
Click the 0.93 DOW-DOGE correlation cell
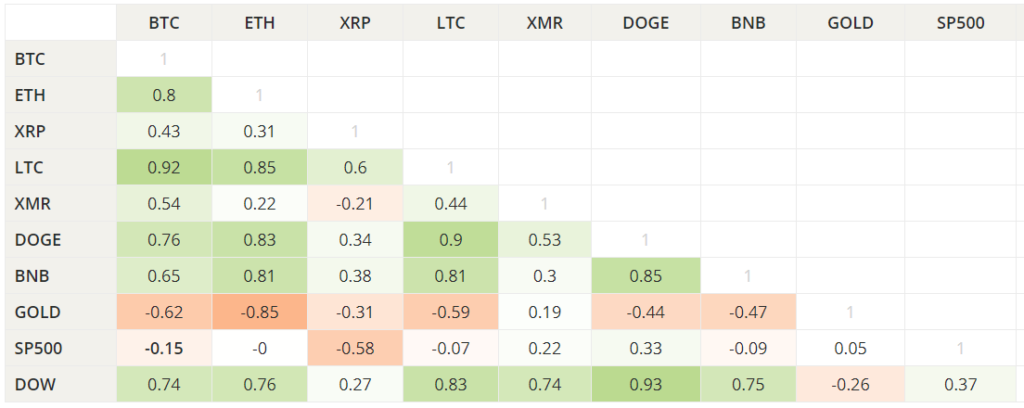pyautogui.click(x=644, y=384)
